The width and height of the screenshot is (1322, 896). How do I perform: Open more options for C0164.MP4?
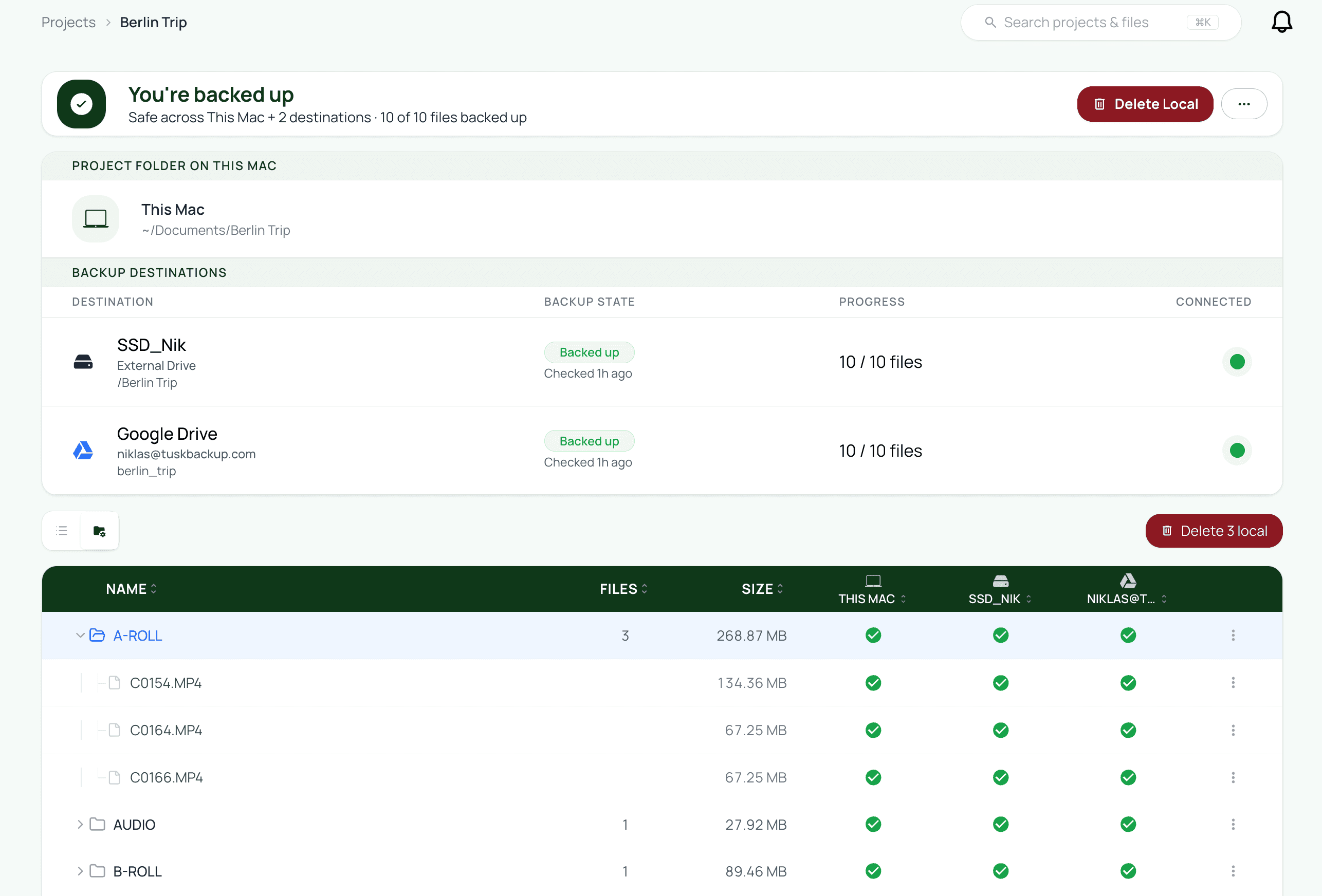click(1233, 730)
